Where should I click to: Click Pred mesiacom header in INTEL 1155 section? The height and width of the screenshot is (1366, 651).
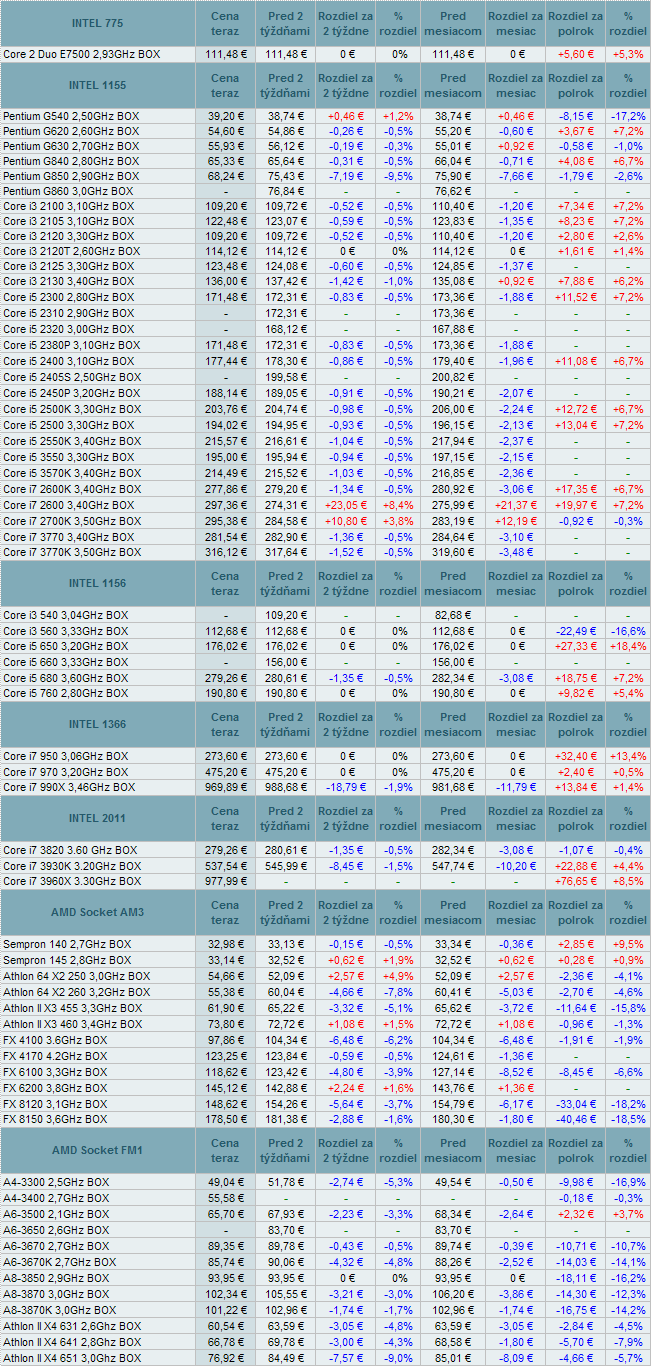coord(452,85)
